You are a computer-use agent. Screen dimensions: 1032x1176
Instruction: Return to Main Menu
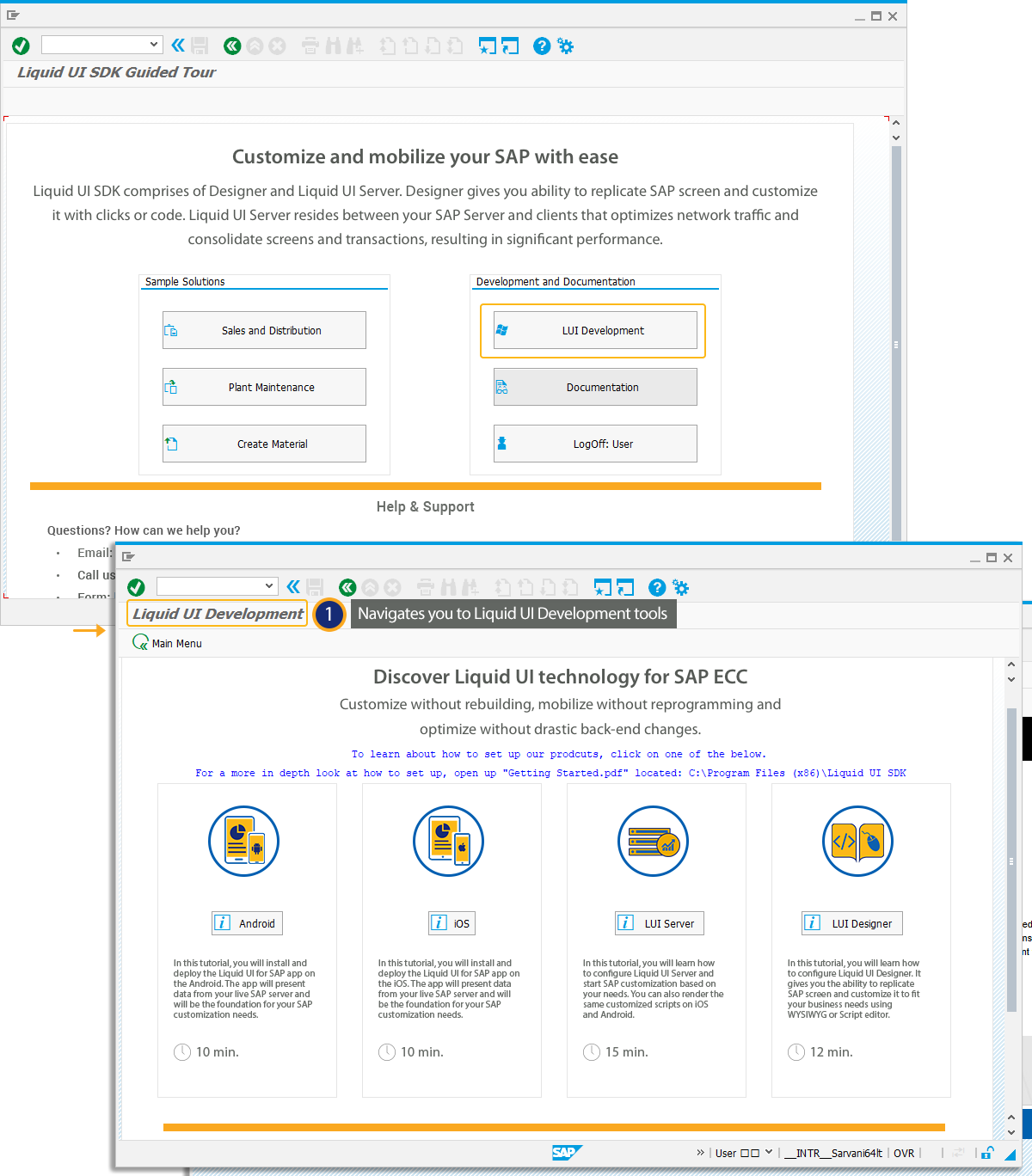pyautogui.click(x=167, y=643)
